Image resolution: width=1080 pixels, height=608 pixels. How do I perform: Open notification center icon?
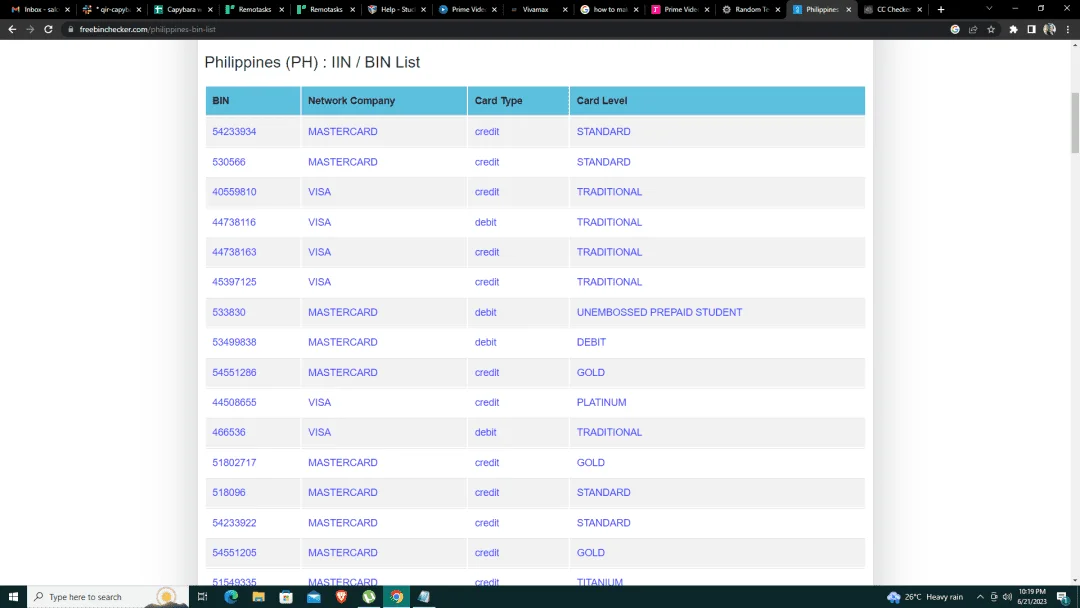coord(1063,597)
